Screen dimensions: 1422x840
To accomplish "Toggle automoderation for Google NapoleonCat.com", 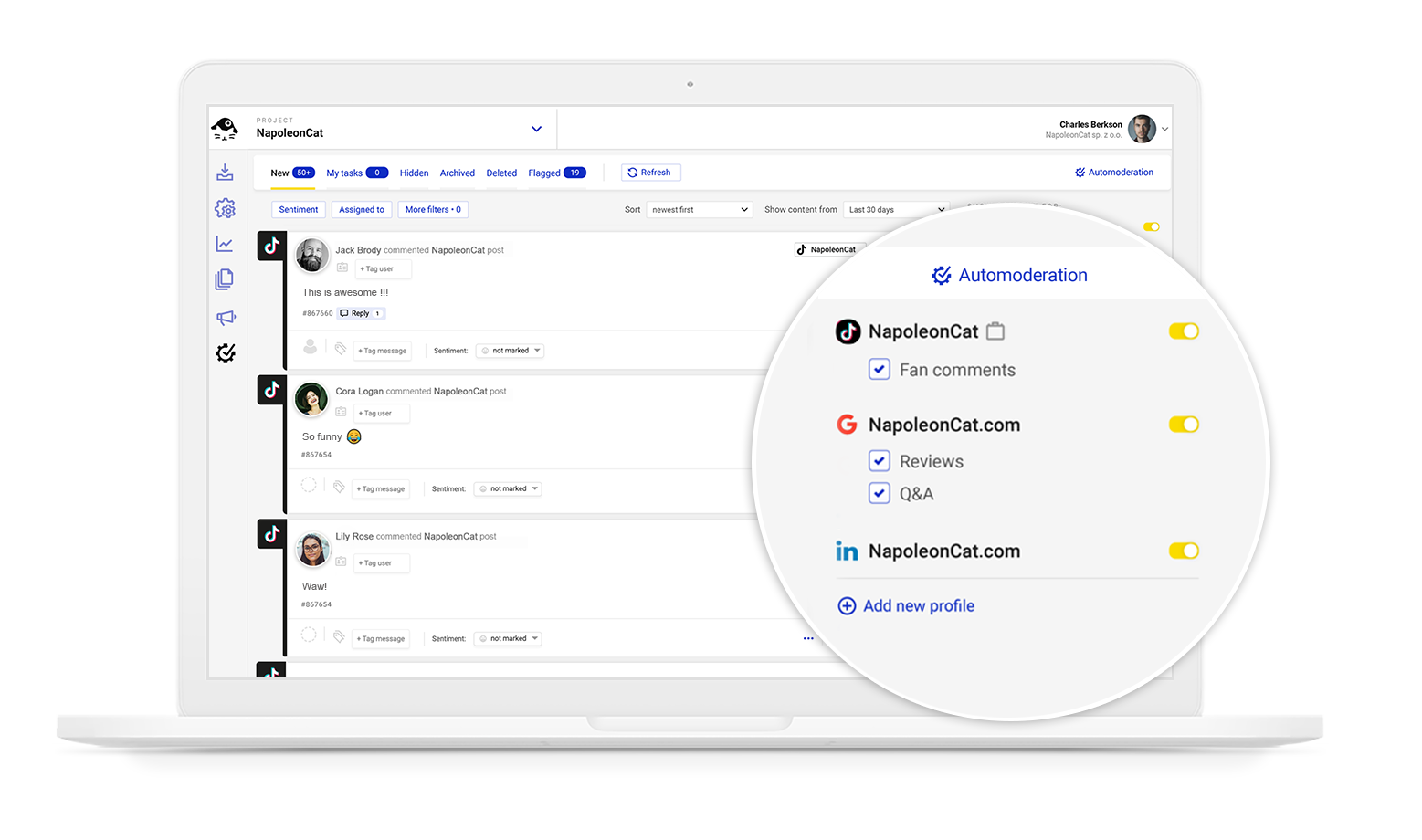I will click(1184, 425).
